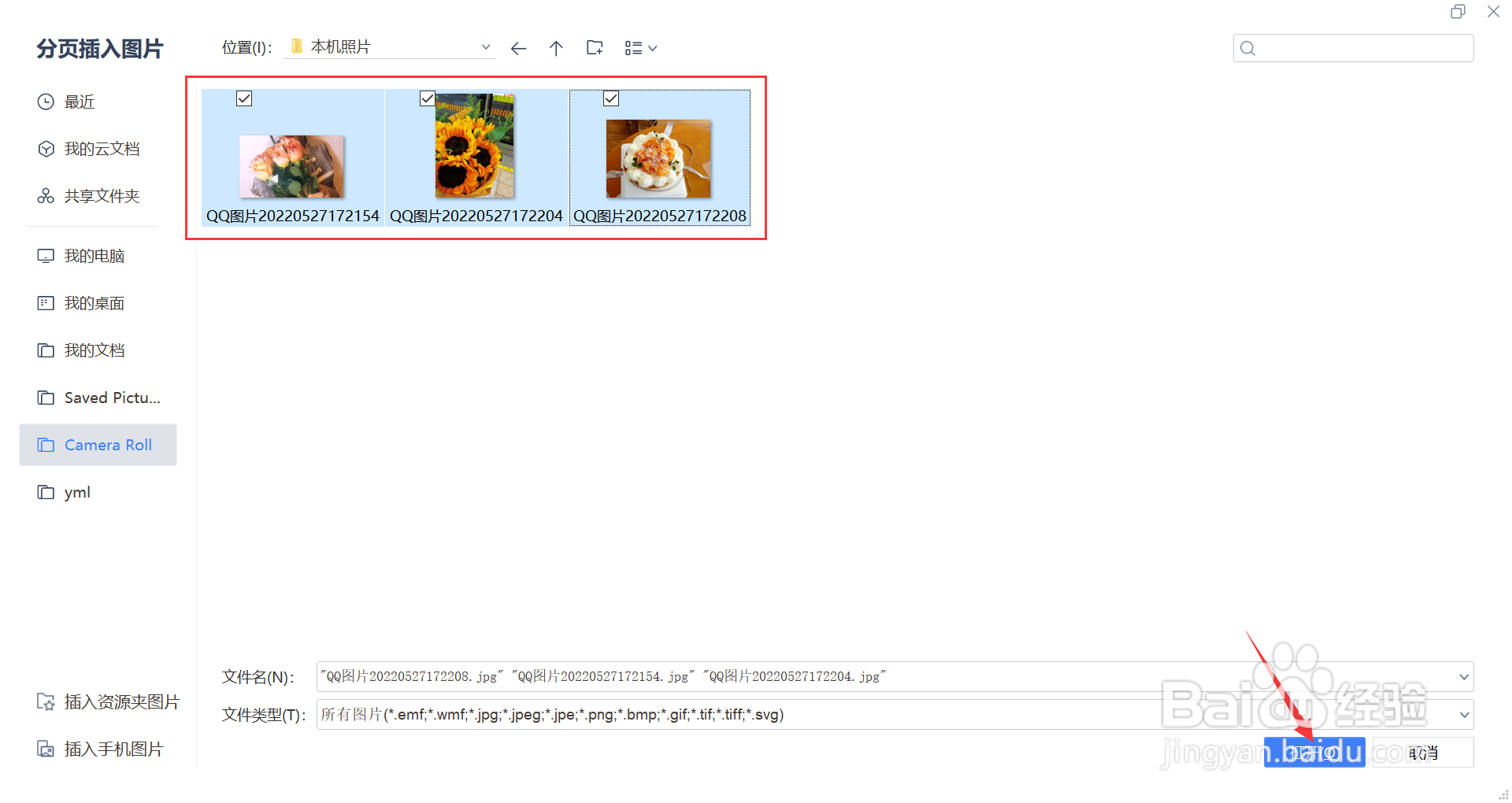
Task: Click the 取消 cancel button
Action: (x=1423, y=753)
